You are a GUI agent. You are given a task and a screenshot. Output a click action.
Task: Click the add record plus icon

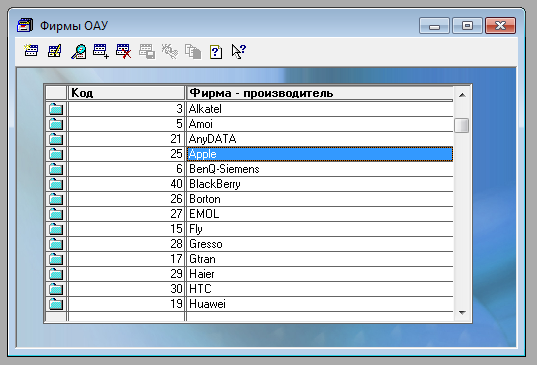pyautogui.click(x=101, y=51)
